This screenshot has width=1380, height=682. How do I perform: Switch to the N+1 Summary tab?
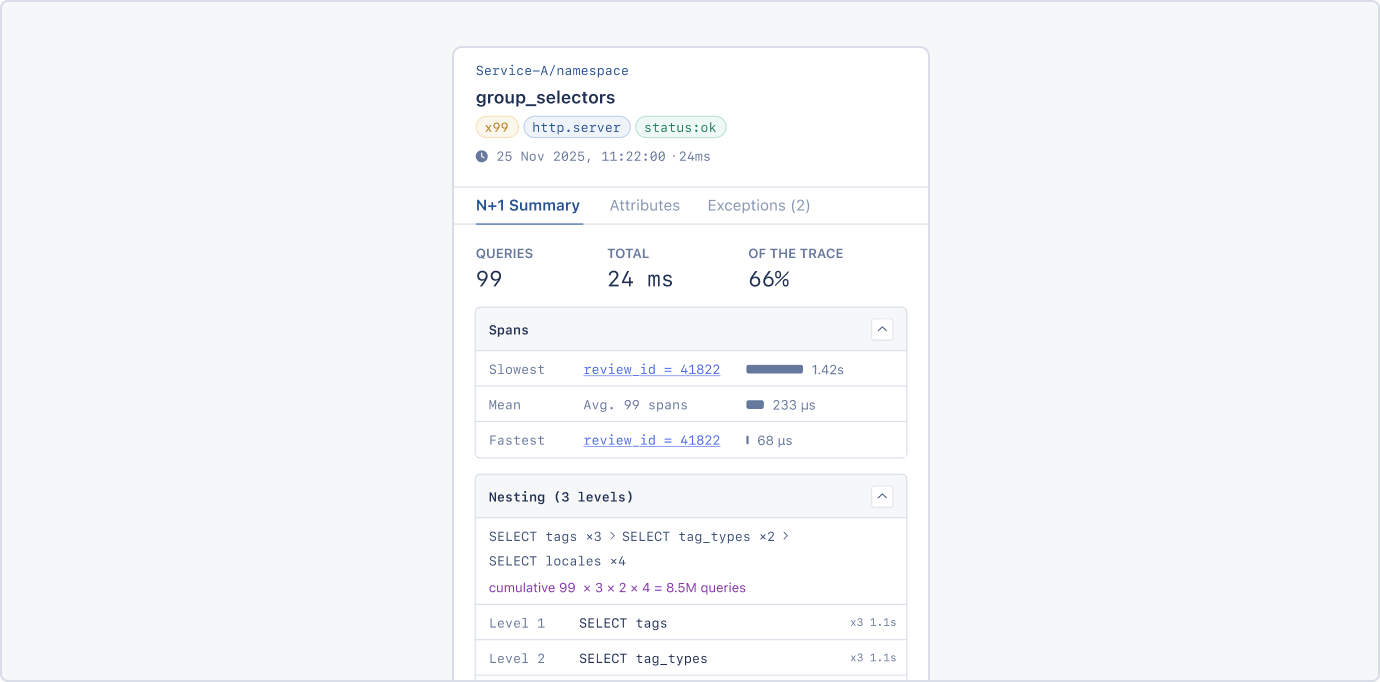[528, 205]
